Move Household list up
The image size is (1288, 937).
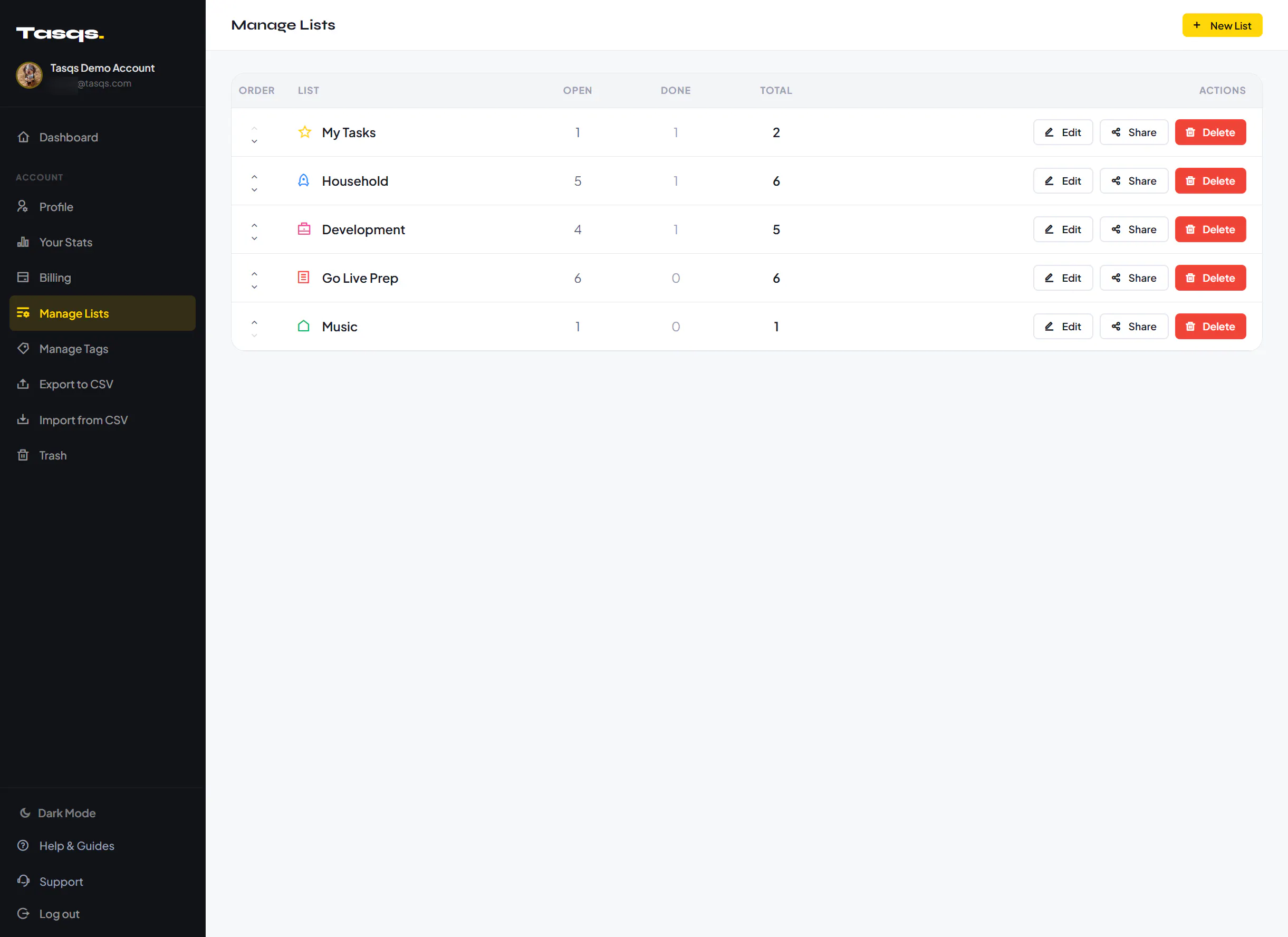coord(254,176)
